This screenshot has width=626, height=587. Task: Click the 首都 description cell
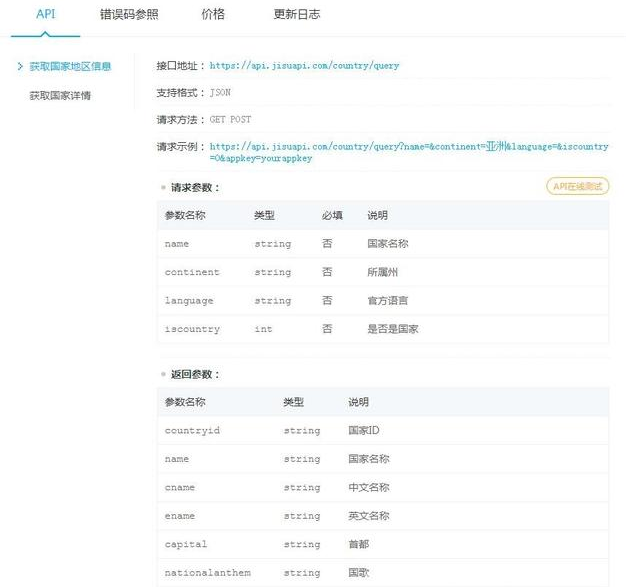click(x=359, y=544)
